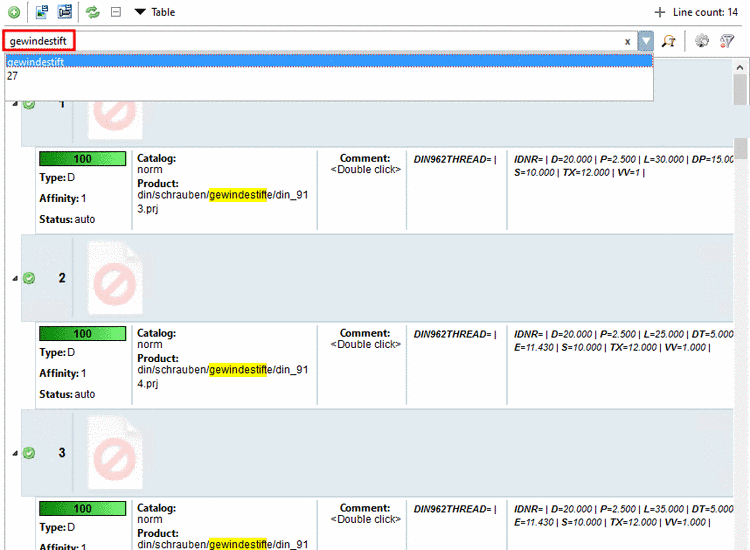Click Status: auto under din_913.prj entry
Image resolution: width=750 pixels, height=550 pixels.
click(67, 220)
